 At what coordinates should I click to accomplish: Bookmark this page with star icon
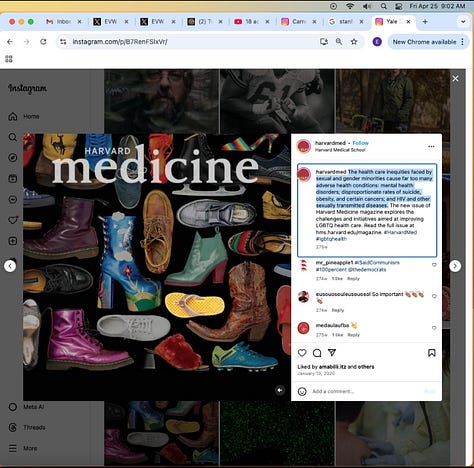(354, 42)
